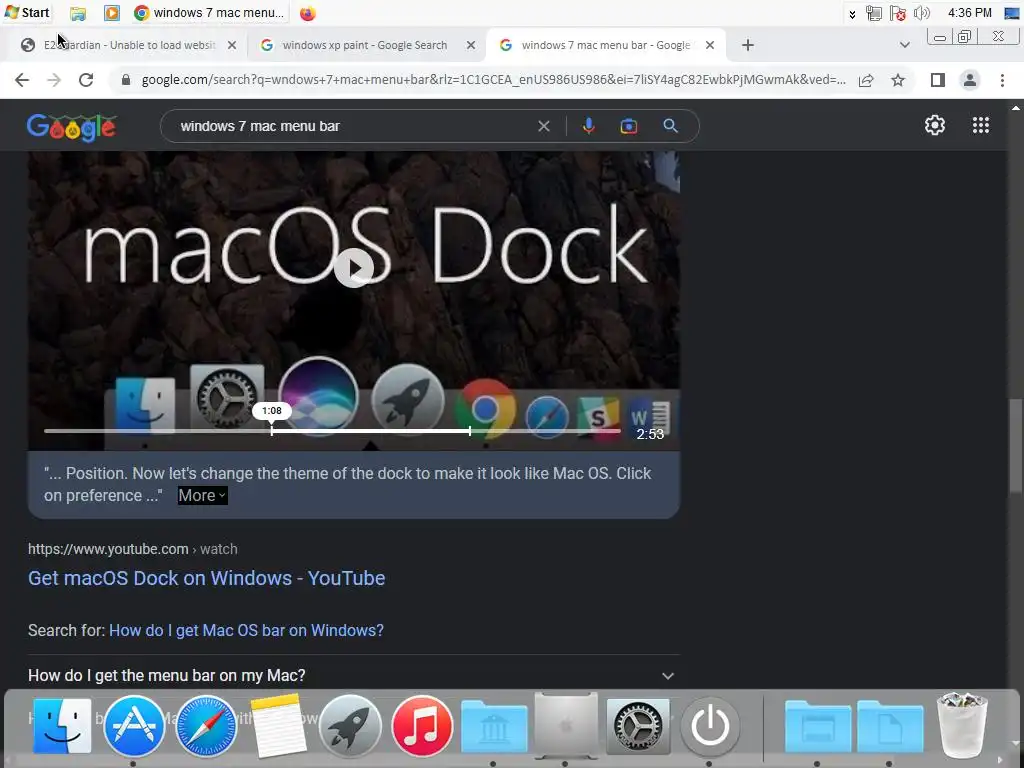Open the Trash bin in the dock

tap(962, 726)
